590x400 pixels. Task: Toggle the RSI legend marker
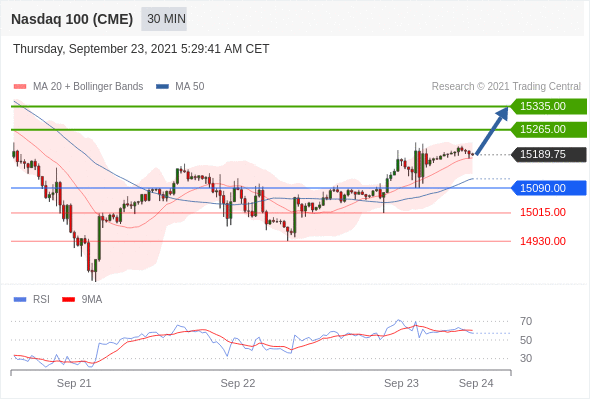(x=20, y=300)
